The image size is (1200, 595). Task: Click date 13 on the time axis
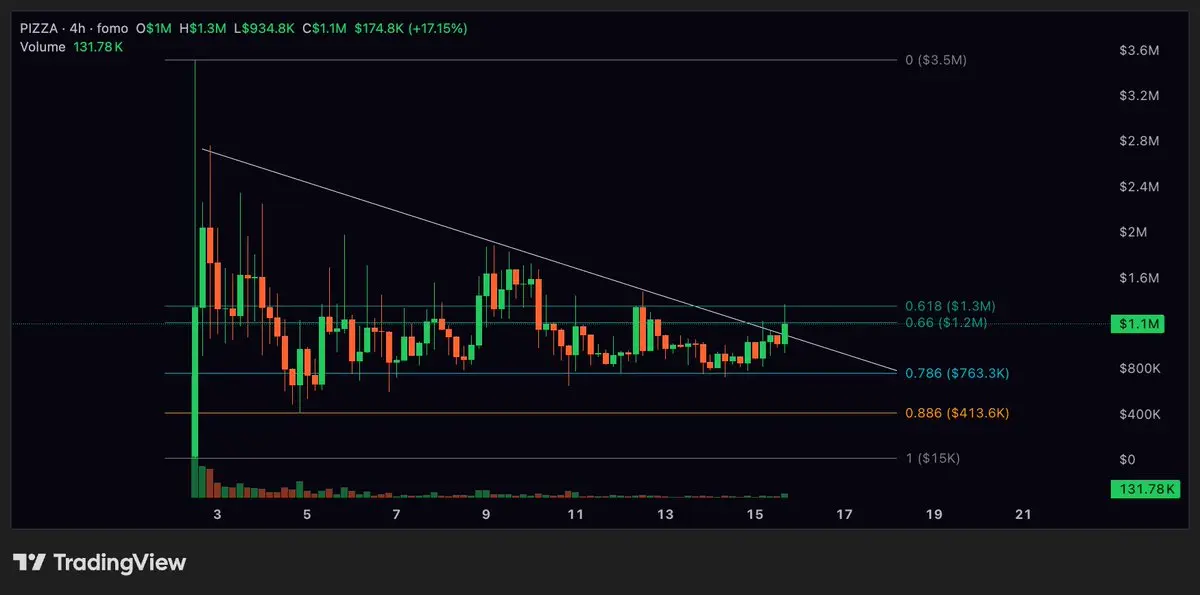tap(665, 514)
